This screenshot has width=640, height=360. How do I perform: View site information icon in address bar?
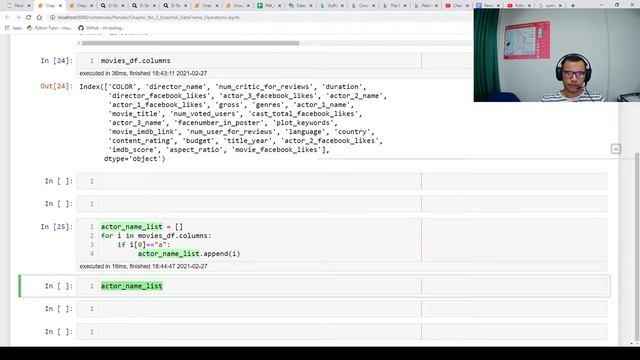(53, 18)
